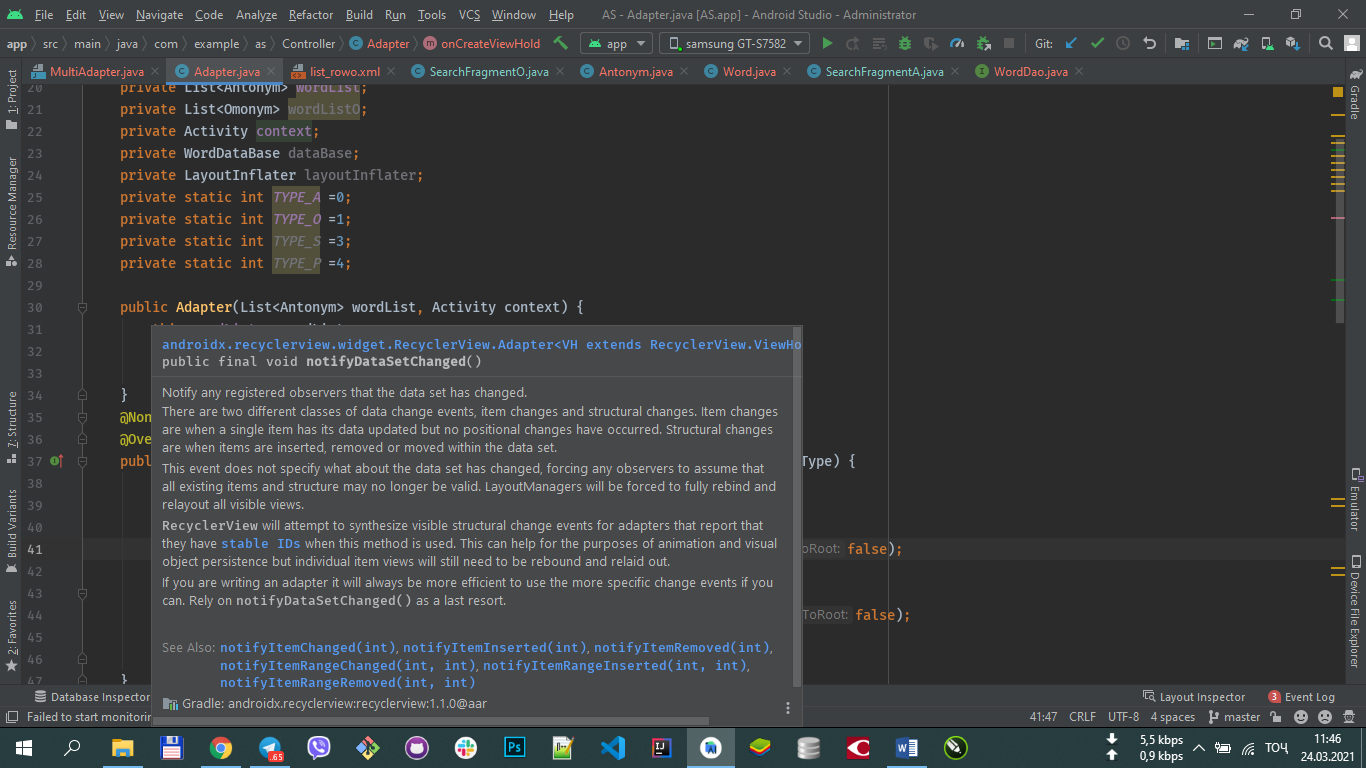
Task: Click the Git Update Project arrow icon
Action: click(x=1071, y=44)
